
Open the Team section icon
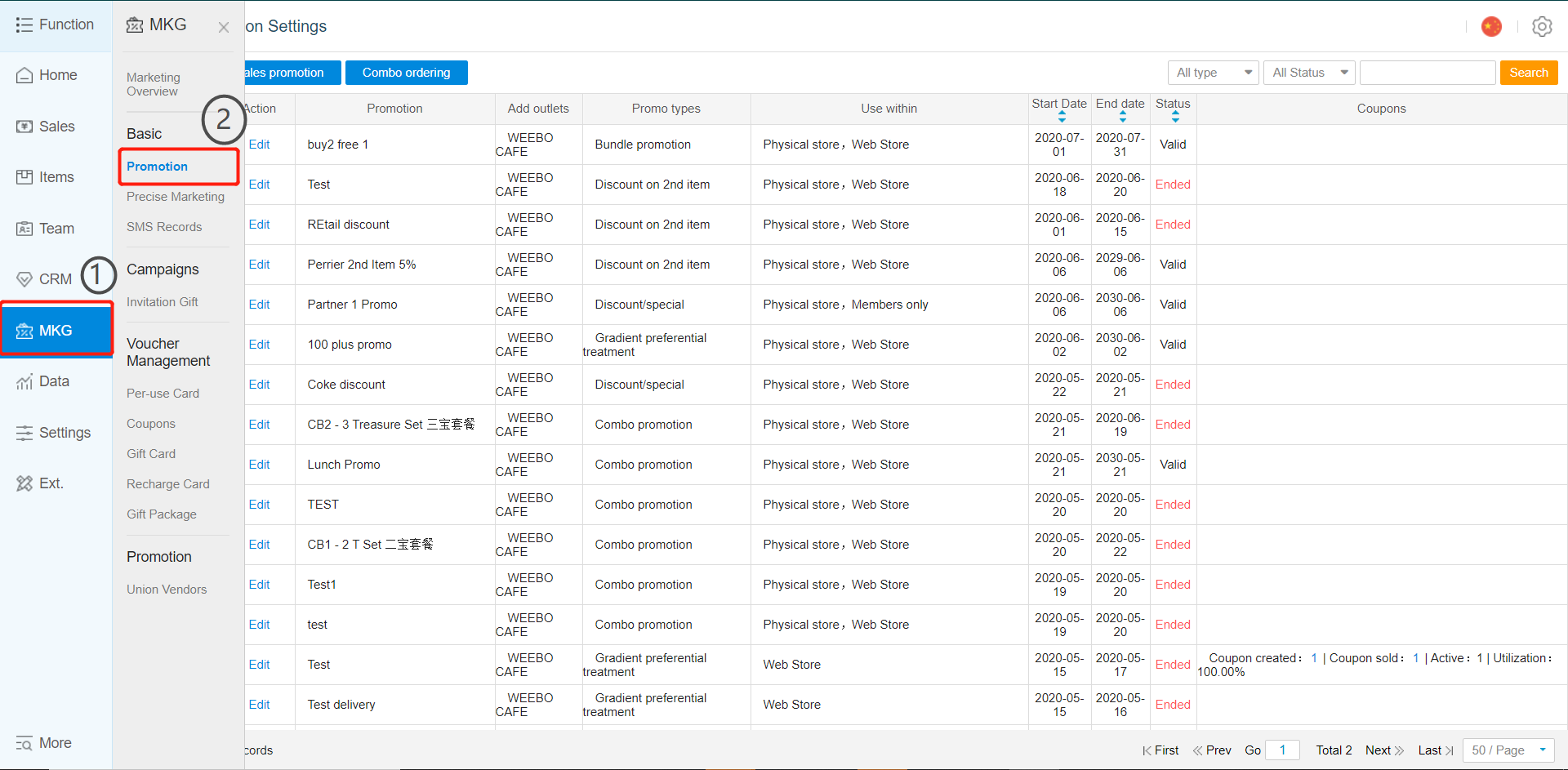[x=24, y=229]
